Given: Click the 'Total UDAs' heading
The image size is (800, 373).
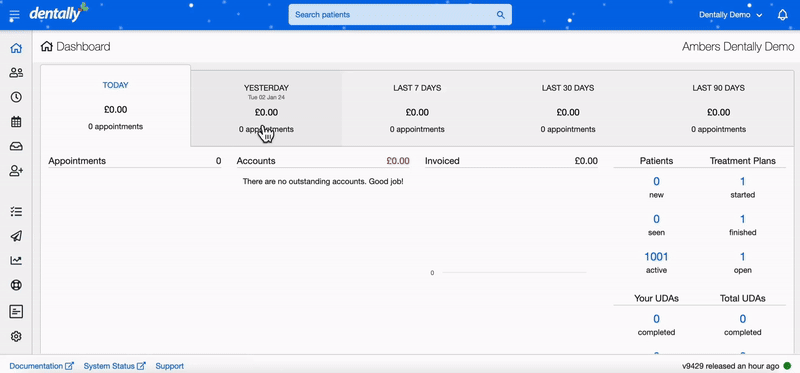Looking at the screenshot, I should [742, 299].
